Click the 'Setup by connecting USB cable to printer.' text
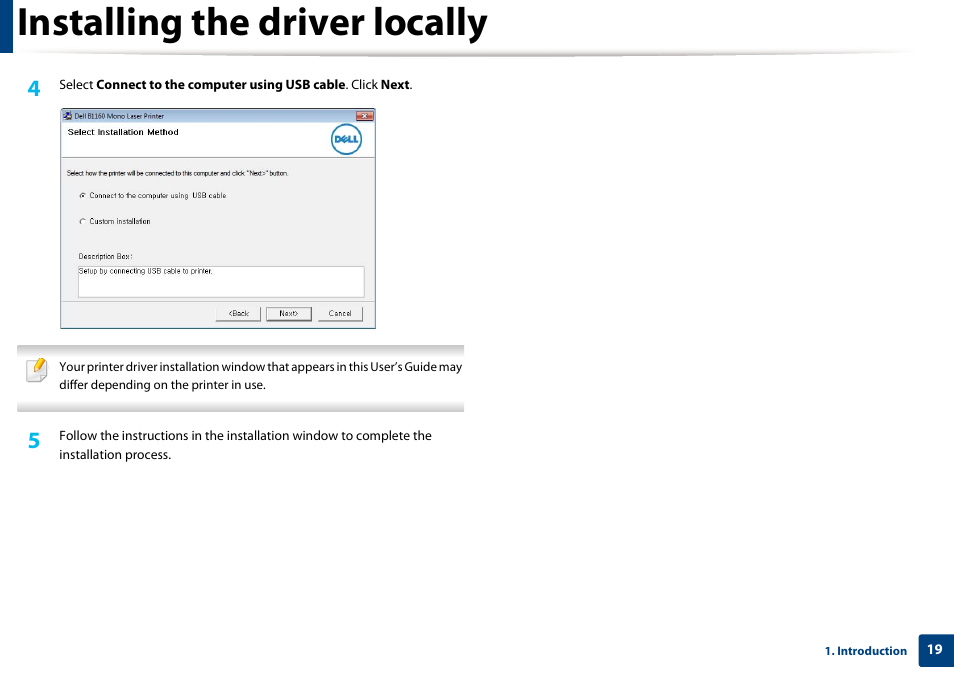 pos(145,271)
